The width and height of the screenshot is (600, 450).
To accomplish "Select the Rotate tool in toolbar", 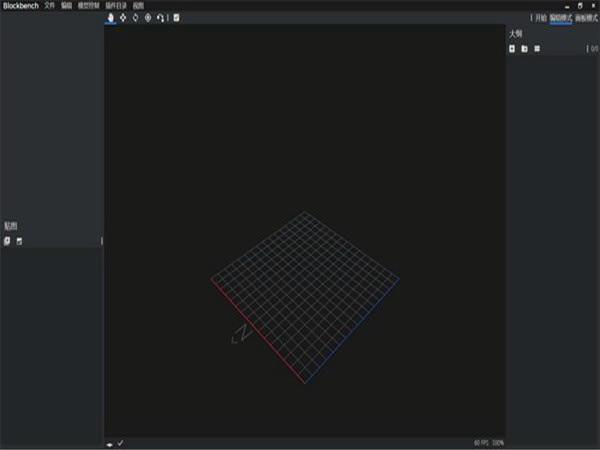I will click(x=135, y=18).
